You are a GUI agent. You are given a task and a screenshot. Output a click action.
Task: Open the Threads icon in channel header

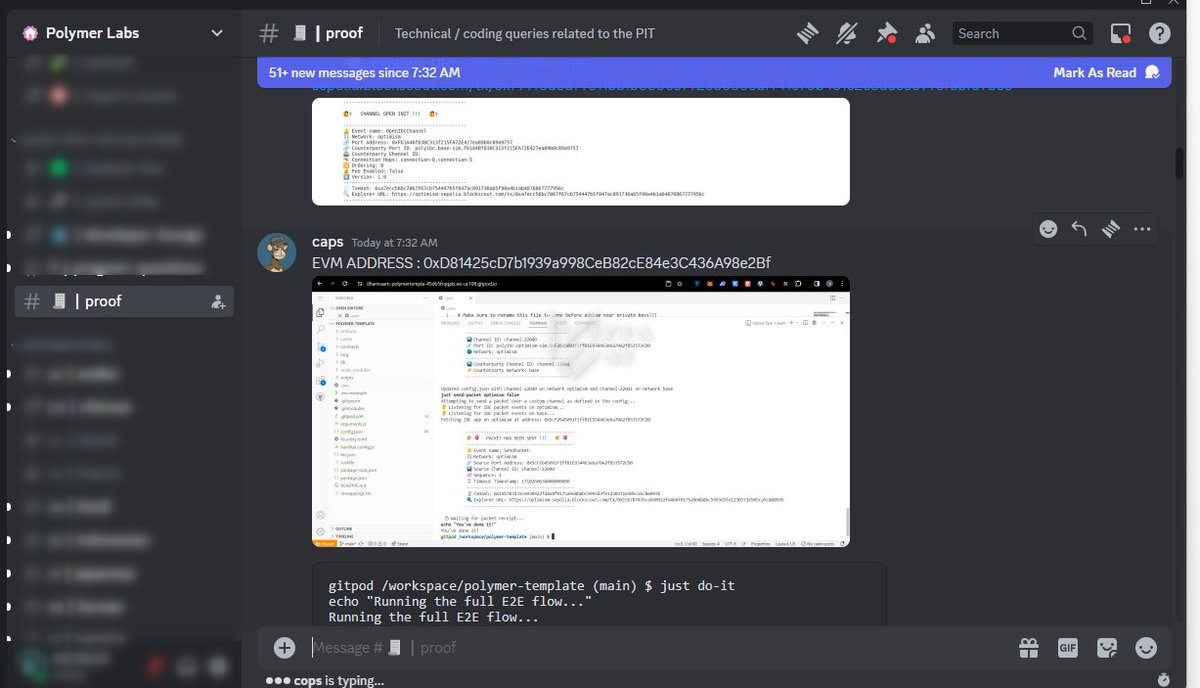pos(808,33)
